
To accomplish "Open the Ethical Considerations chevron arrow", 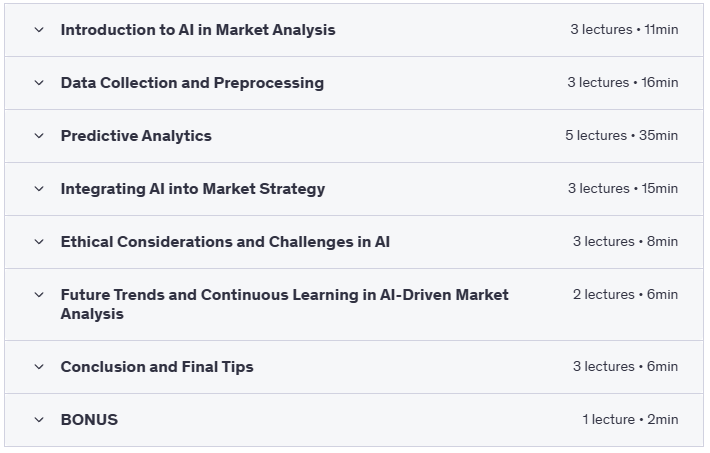I will 39,242.
